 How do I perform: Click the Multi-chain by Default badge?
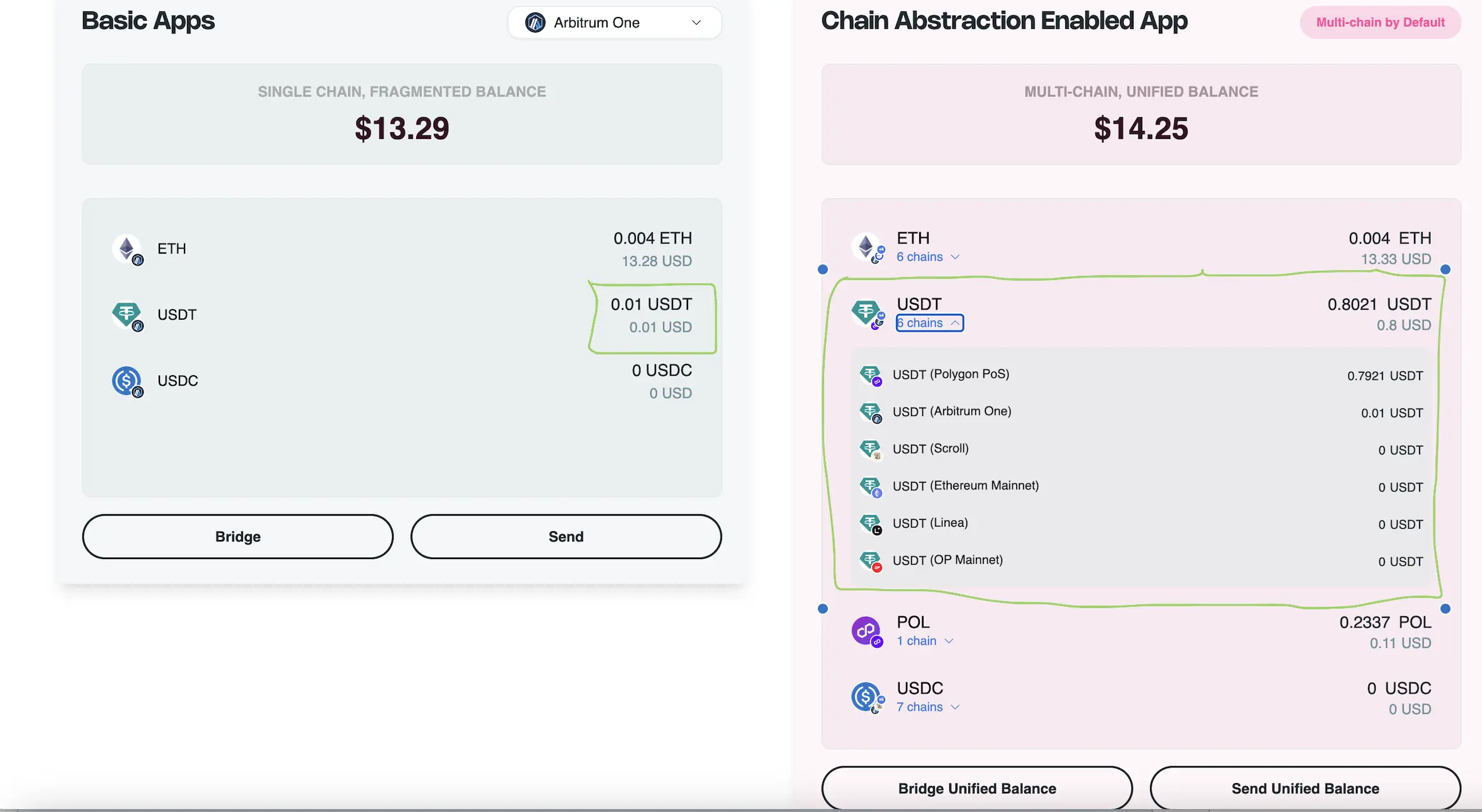pyautogui.click(x=1381, y=23)
